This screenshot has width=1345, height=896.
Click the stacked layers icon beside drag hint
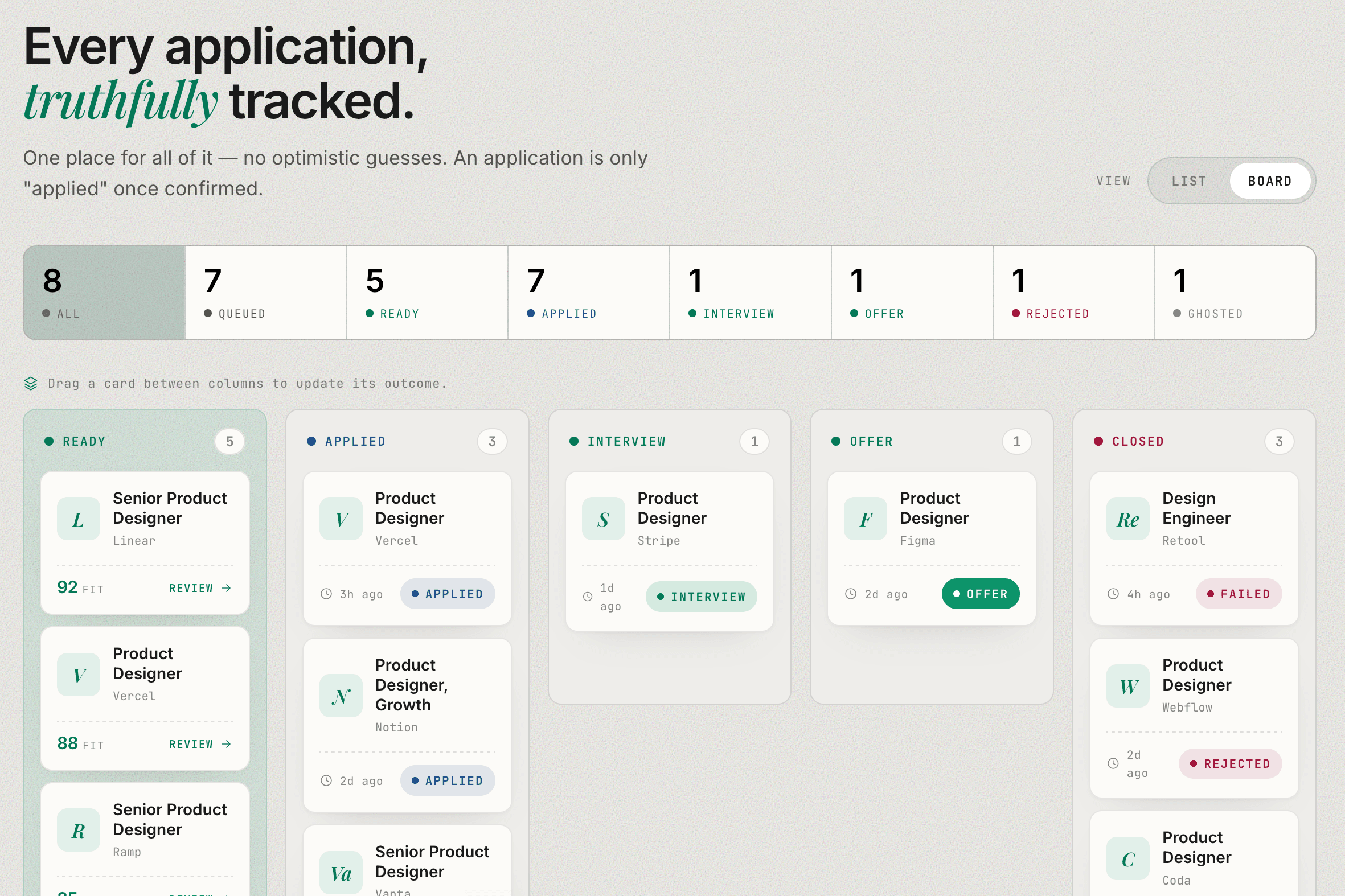[31, 384]
